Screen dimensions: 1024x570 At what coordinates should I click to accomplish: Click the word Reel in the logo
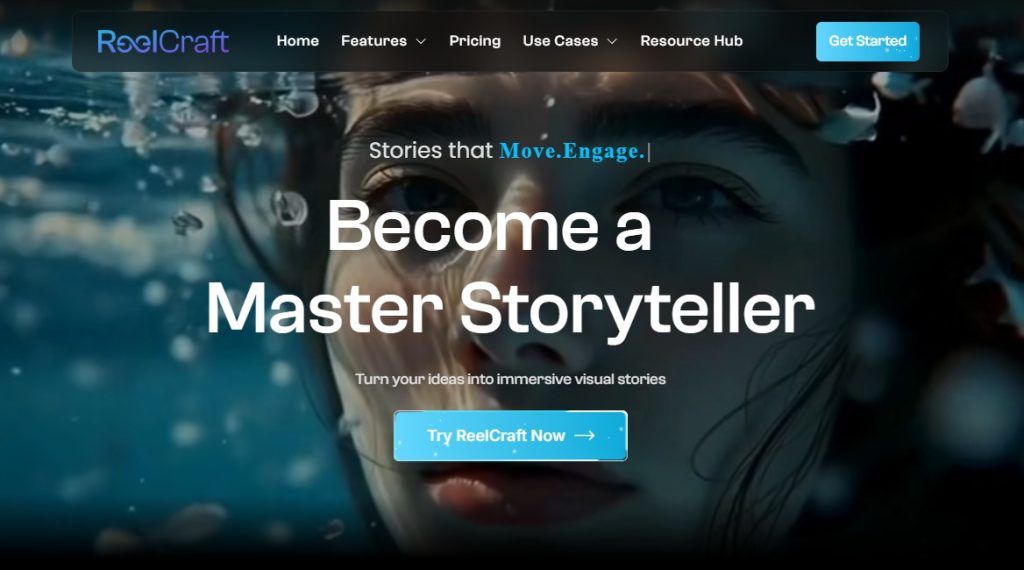point(127,42)
